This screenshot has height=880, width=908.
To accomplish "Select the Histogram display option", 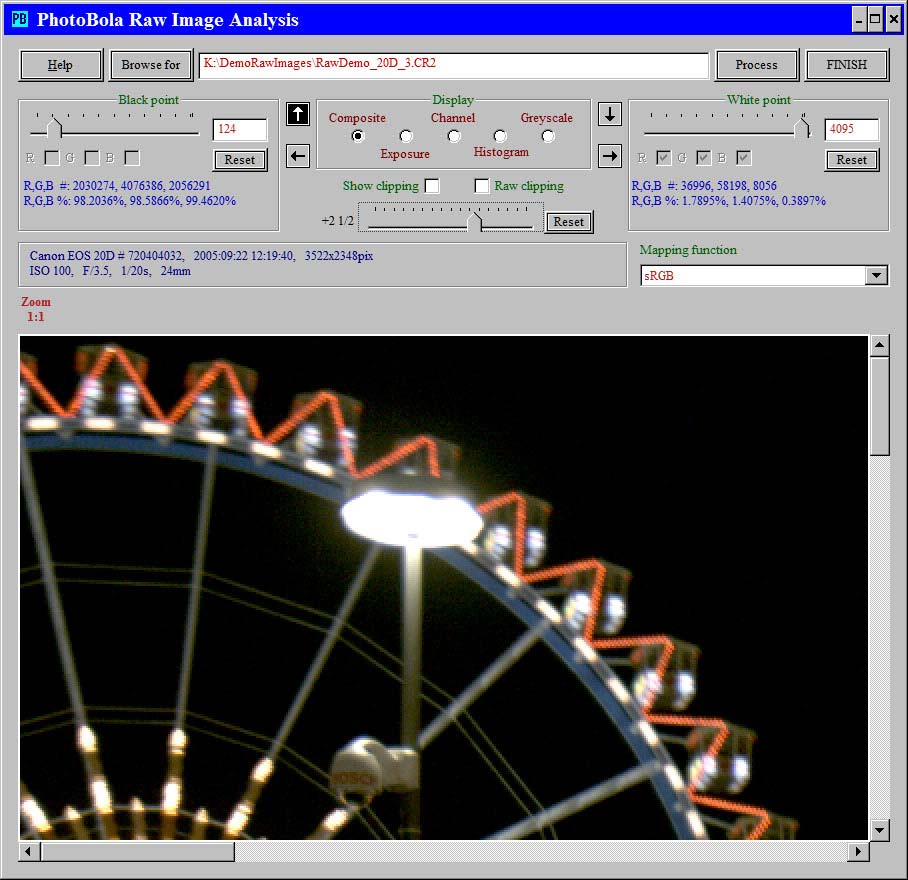I will click(500, 136).
